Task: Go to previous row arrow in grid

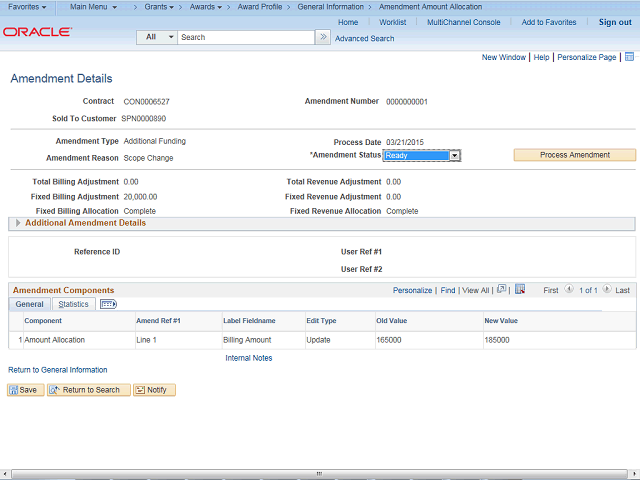Action: coord(569,290)
